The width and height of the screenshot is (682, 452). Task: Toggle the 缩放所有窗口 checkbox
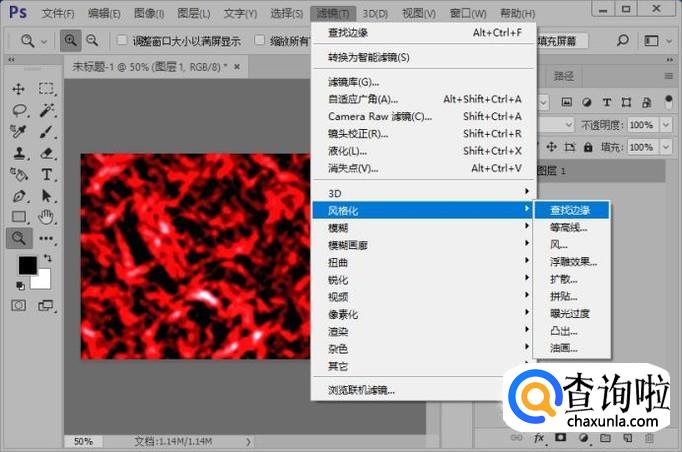click(x=261, y=41)
